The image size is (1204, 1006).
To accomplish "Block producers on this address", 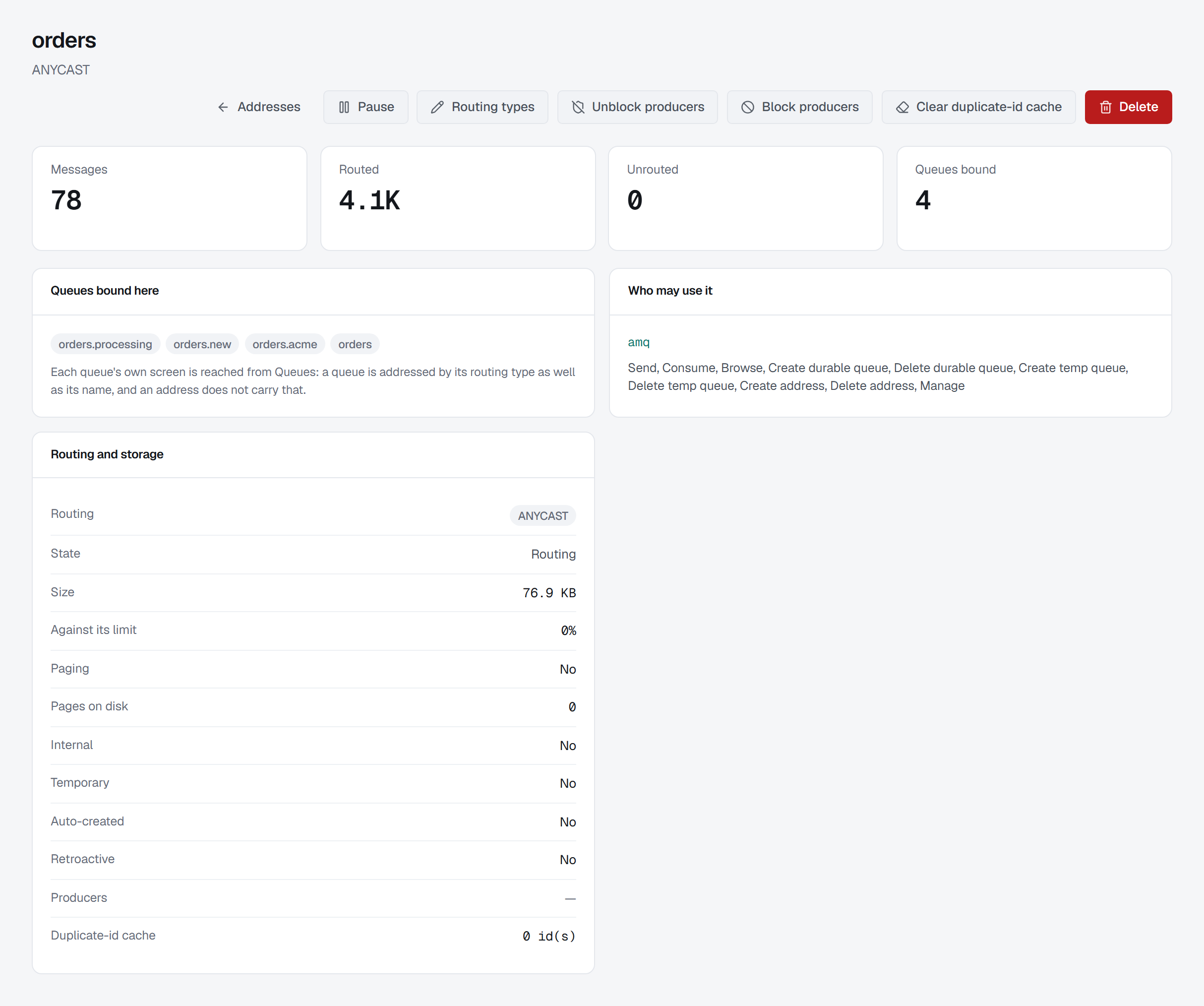I will tap(800, 107).
